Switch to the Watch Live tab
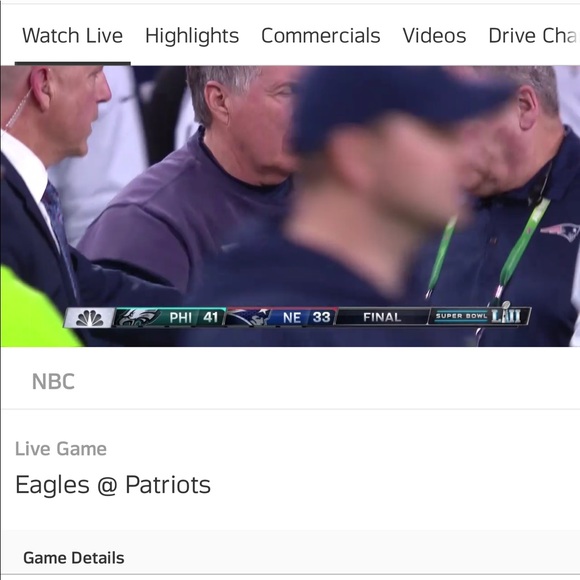This screenshot has width=580, height=580. 72,36
